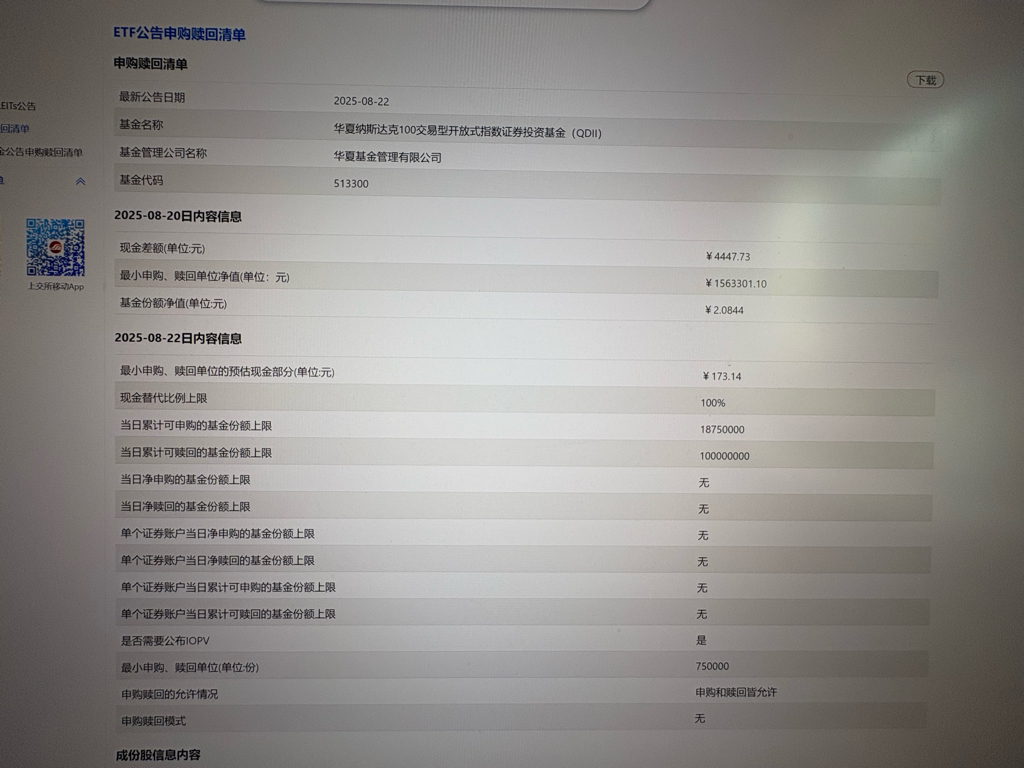Click the 成份股信息内容 heading
This screenshot has width=1024, height=768.
point(158,755)
